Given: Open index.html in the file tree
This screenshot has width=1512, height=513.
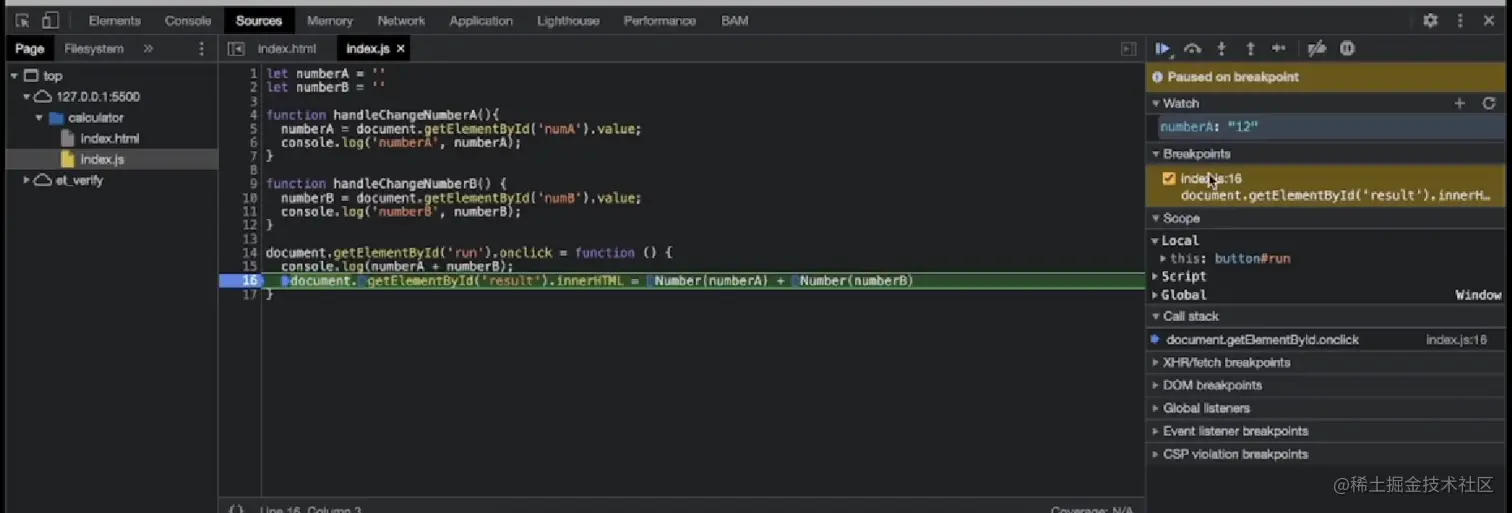Looking at the screenshot, I should 110,139.
